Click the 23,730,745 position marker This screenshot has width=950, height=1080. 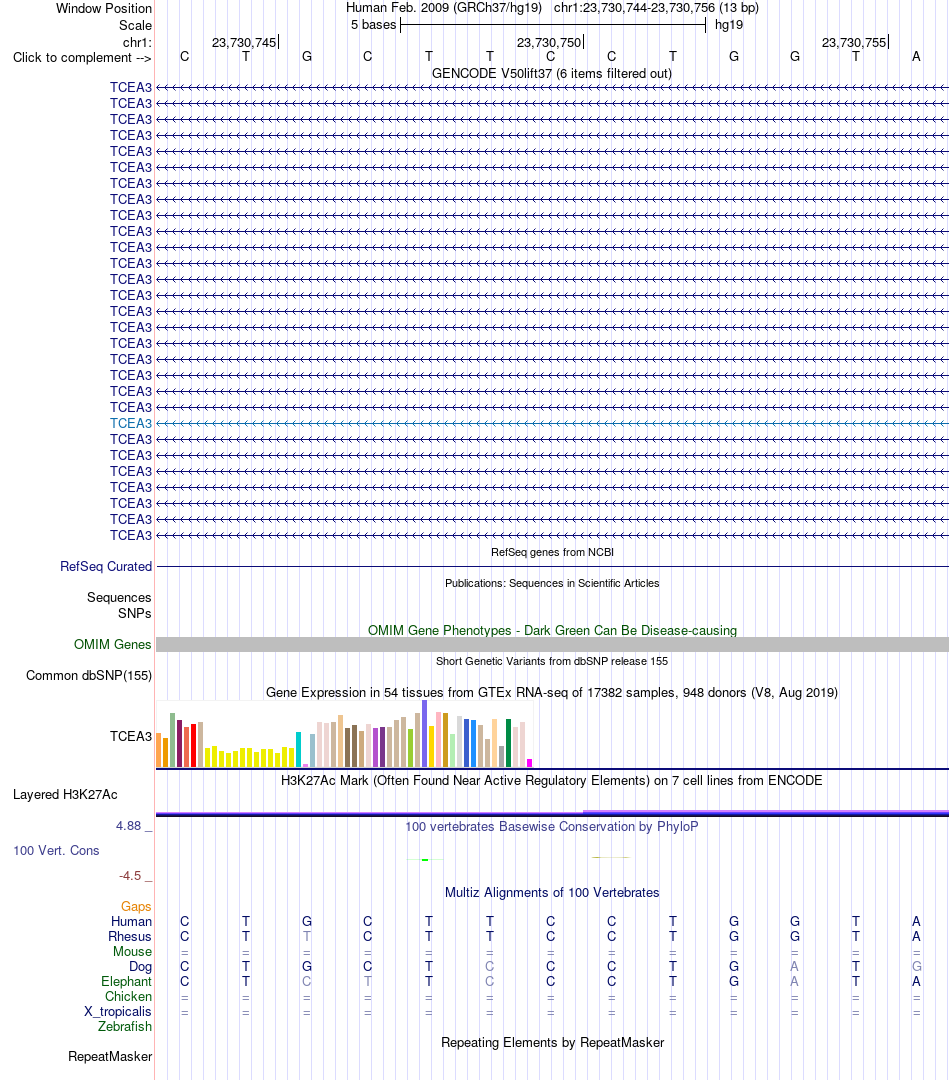pyautogui.click(x=245, y=43)
